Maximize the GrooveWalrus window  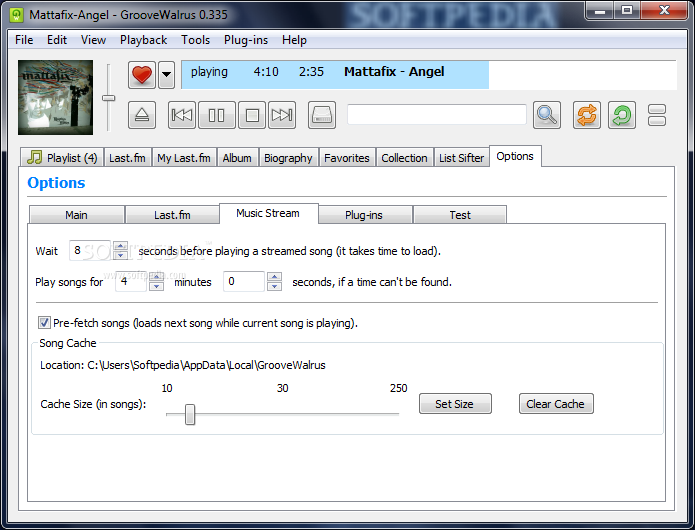[x=627, y=11]
